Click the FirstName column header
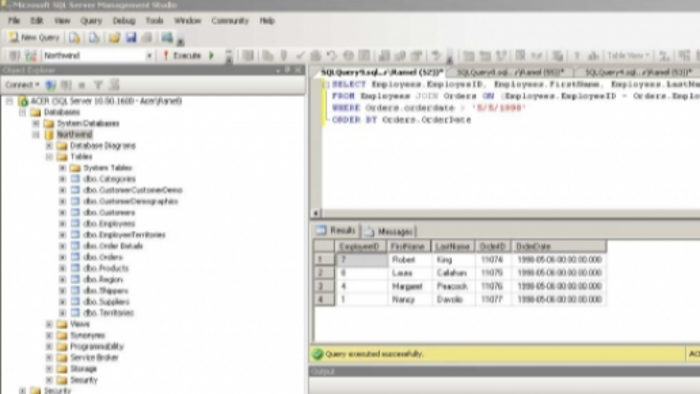Image resolution: width=700 pixels, height=394 pixels. 408,246
